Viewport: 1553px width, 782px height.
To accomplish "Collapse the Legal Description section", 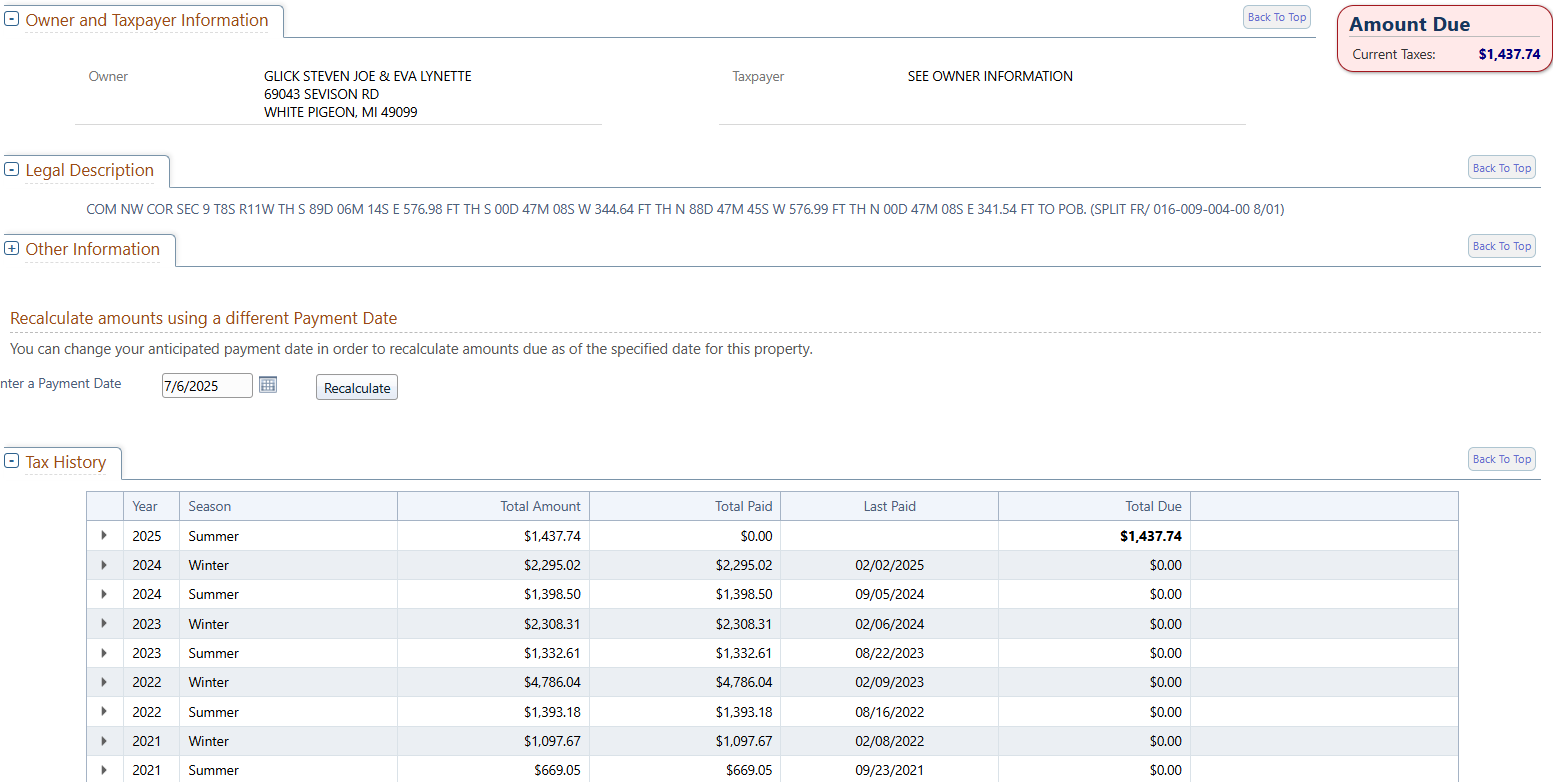I will coord(12,169).
